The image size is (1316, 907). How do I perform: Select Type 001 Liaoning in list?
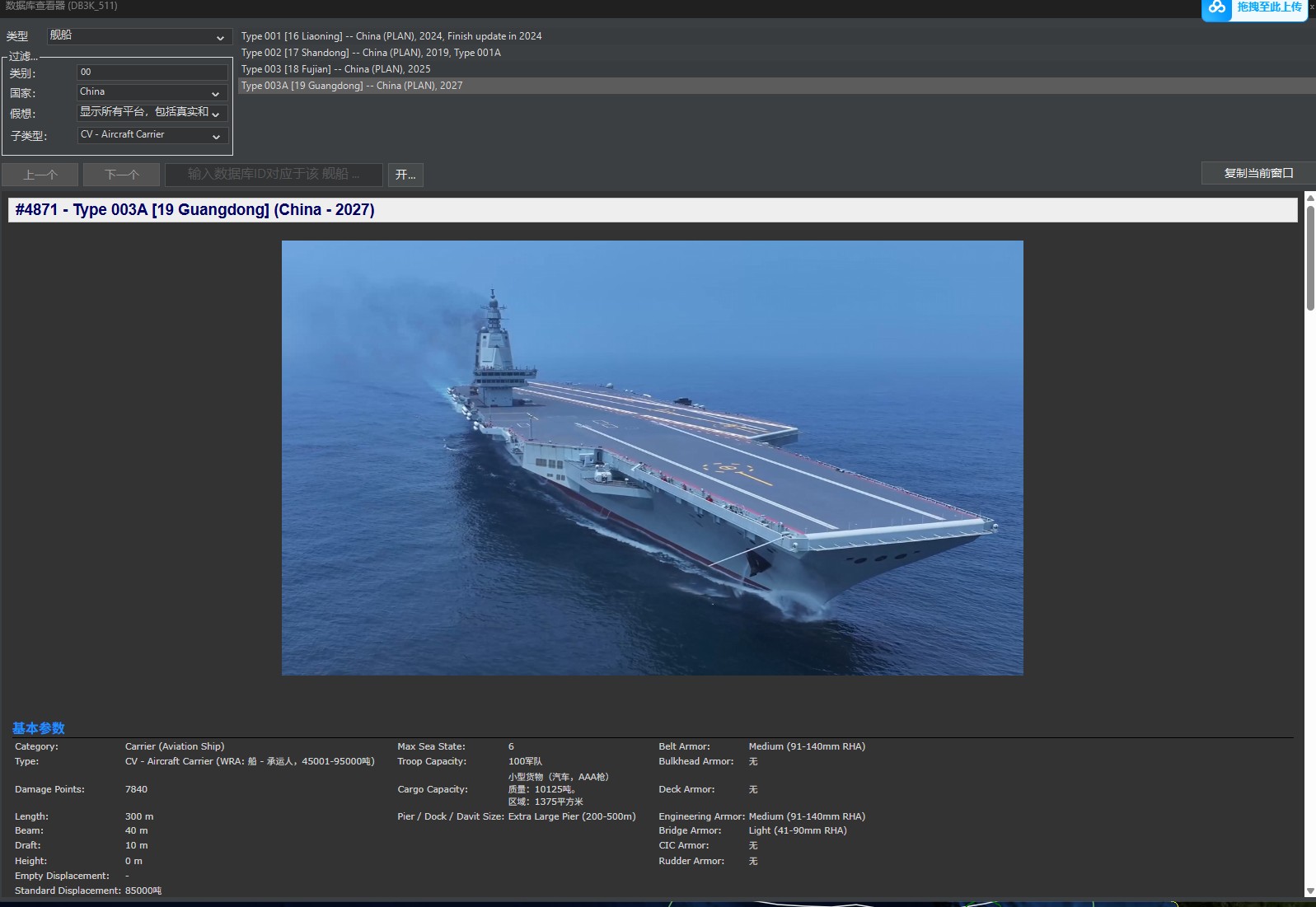tap(391, 36)
